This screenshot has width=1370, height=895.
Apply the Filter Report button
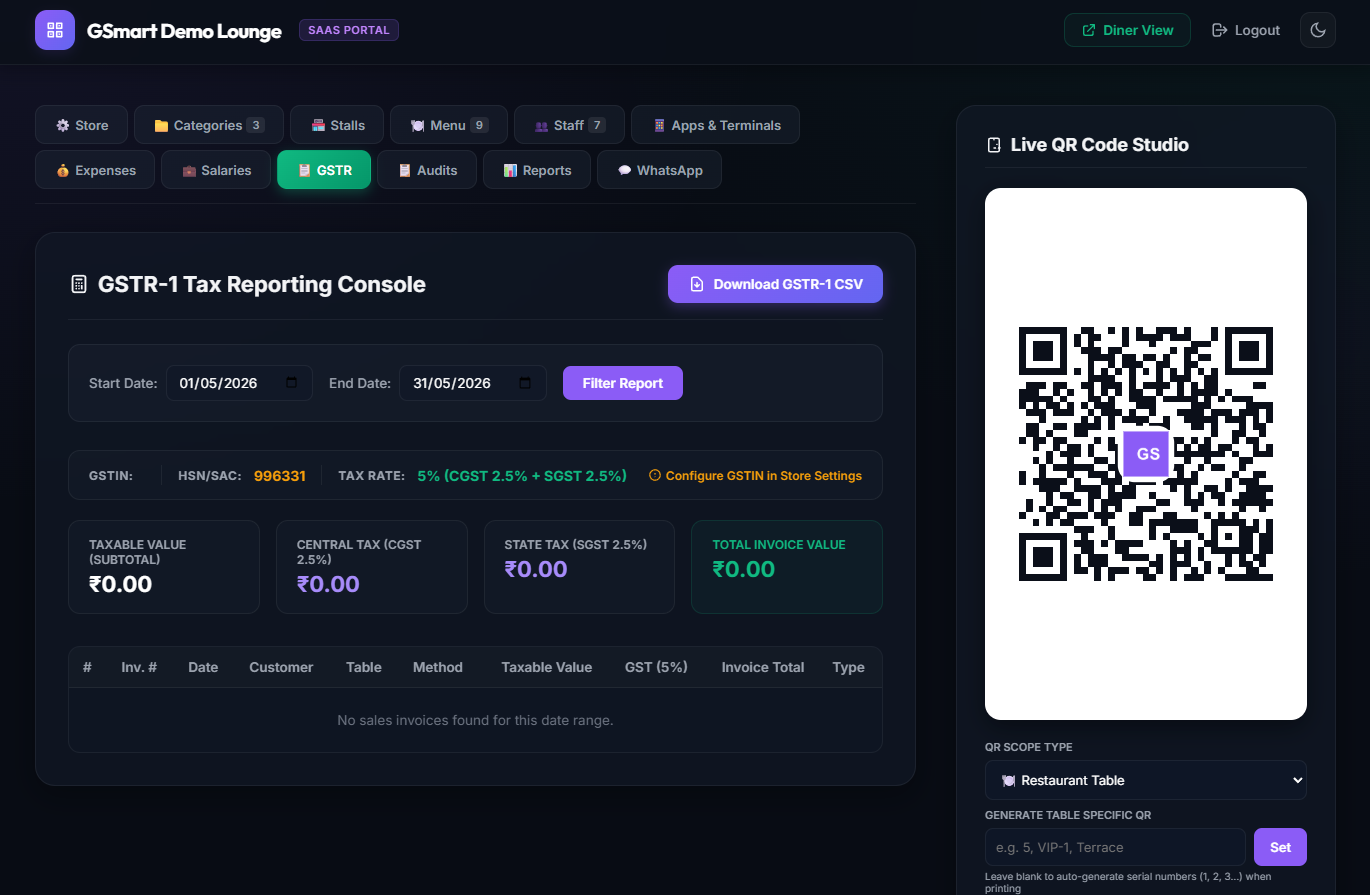point(622,383)
